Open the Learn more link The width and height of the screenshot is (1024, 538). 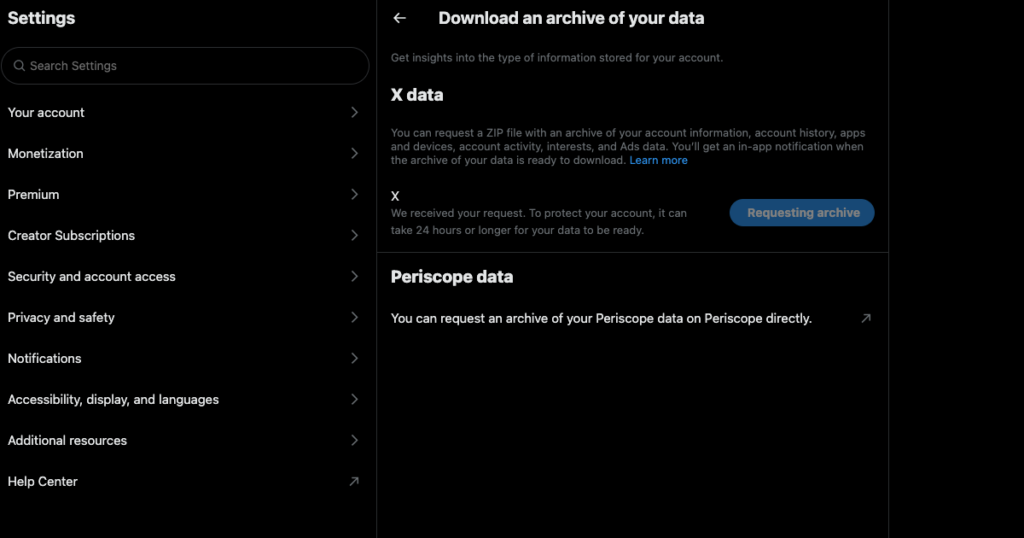[x=658, y=161]
